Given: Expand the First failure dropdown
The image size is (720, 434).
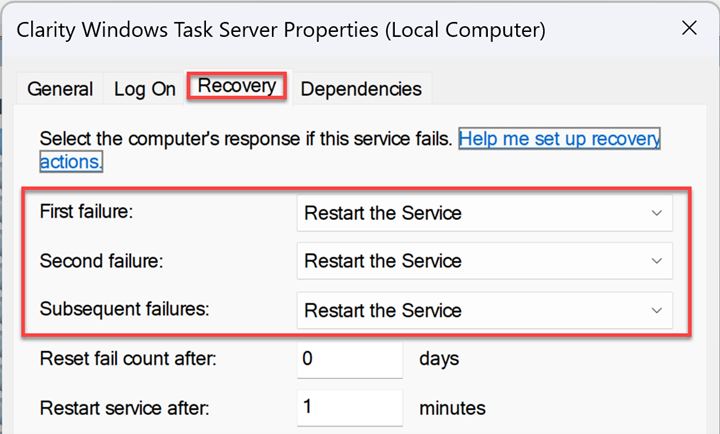Looking at the screenshot, I should point(484,213).
